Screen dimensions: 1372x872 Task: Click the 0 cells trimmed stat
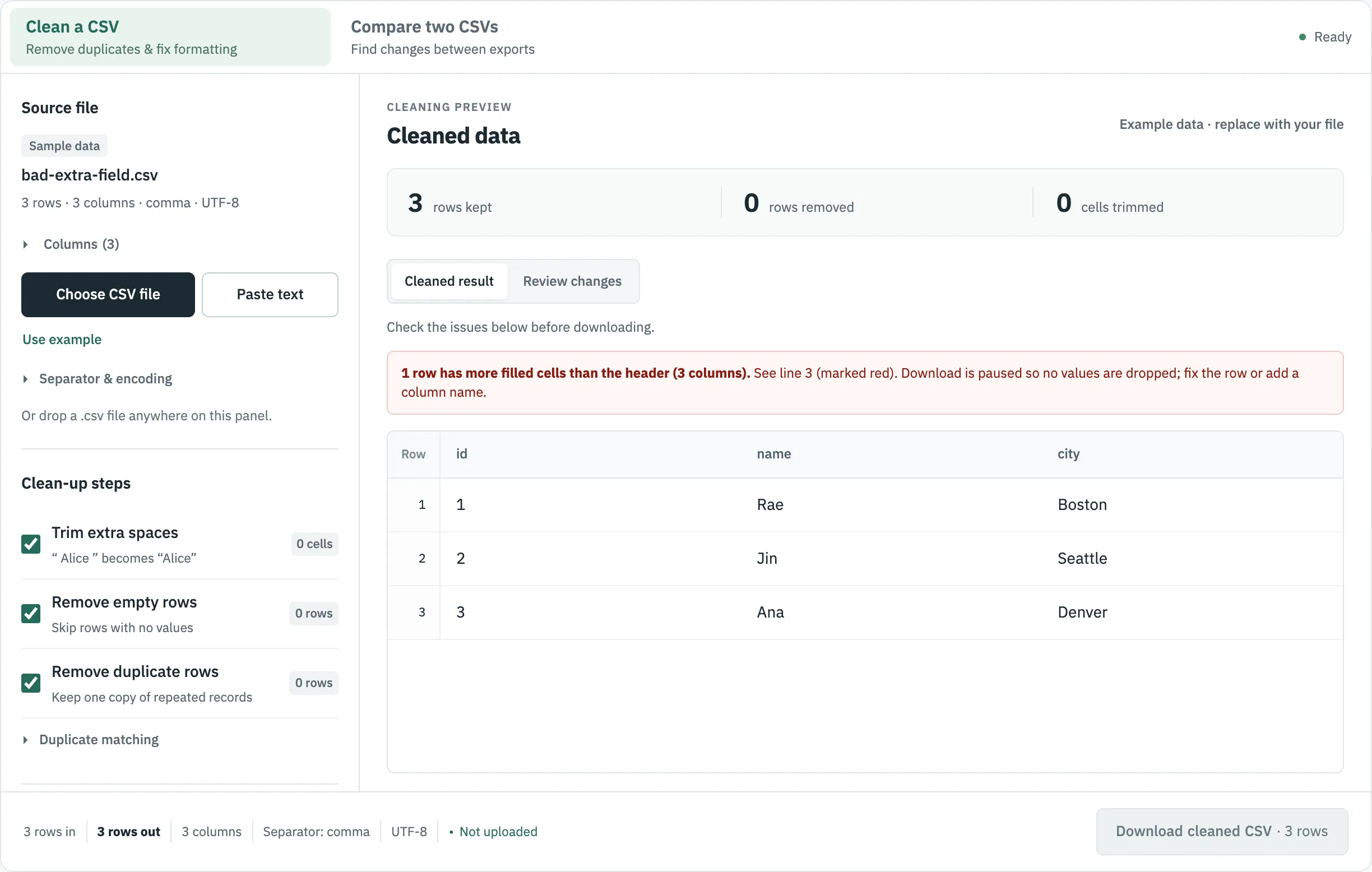(x=1110, y=203)
